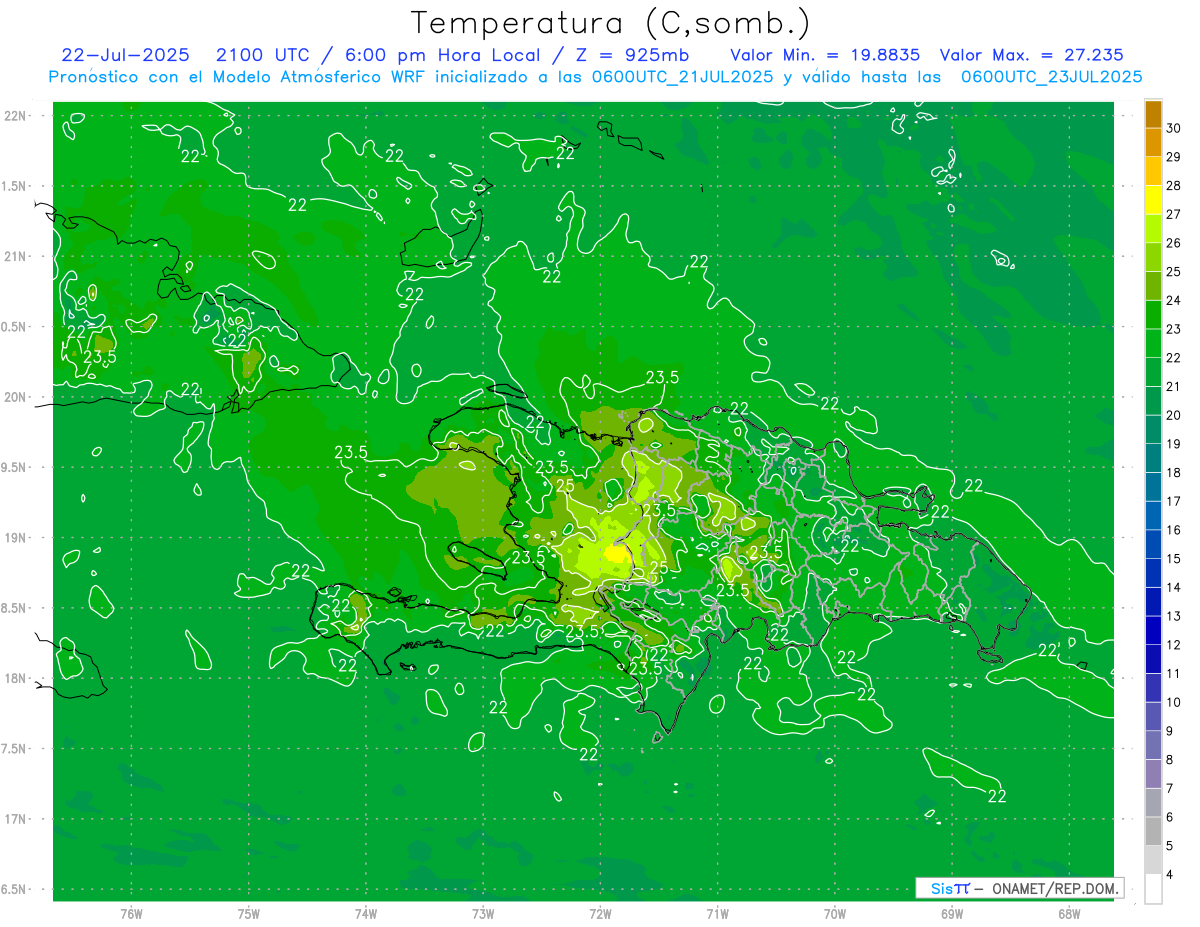This screenshot has width=1200, height=927.
Task: Select the '2100 UTC' time text
Action: 262,55
